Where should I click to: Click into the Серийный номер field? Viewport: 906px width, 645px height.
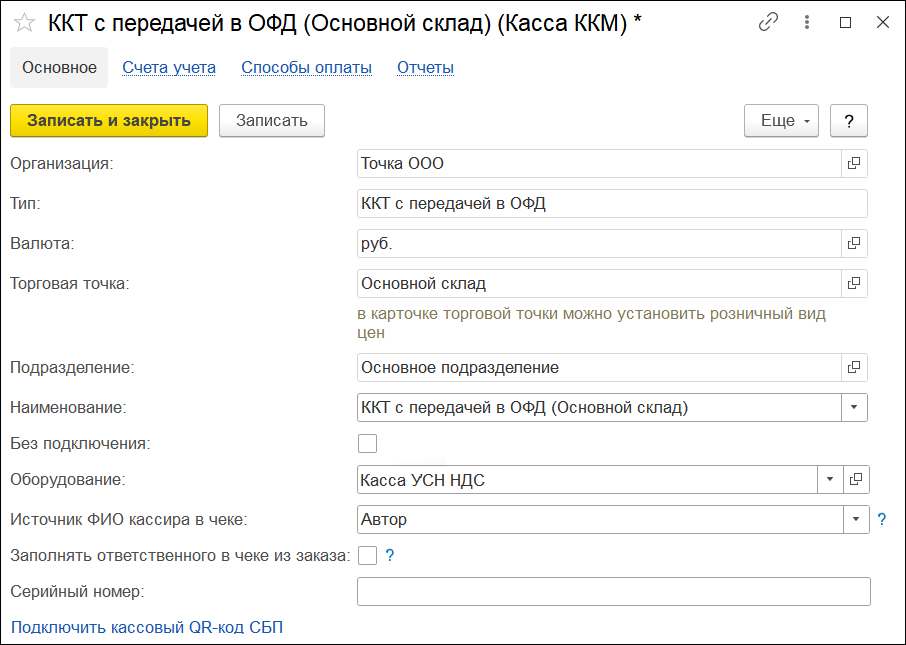(x=613, y=591)
